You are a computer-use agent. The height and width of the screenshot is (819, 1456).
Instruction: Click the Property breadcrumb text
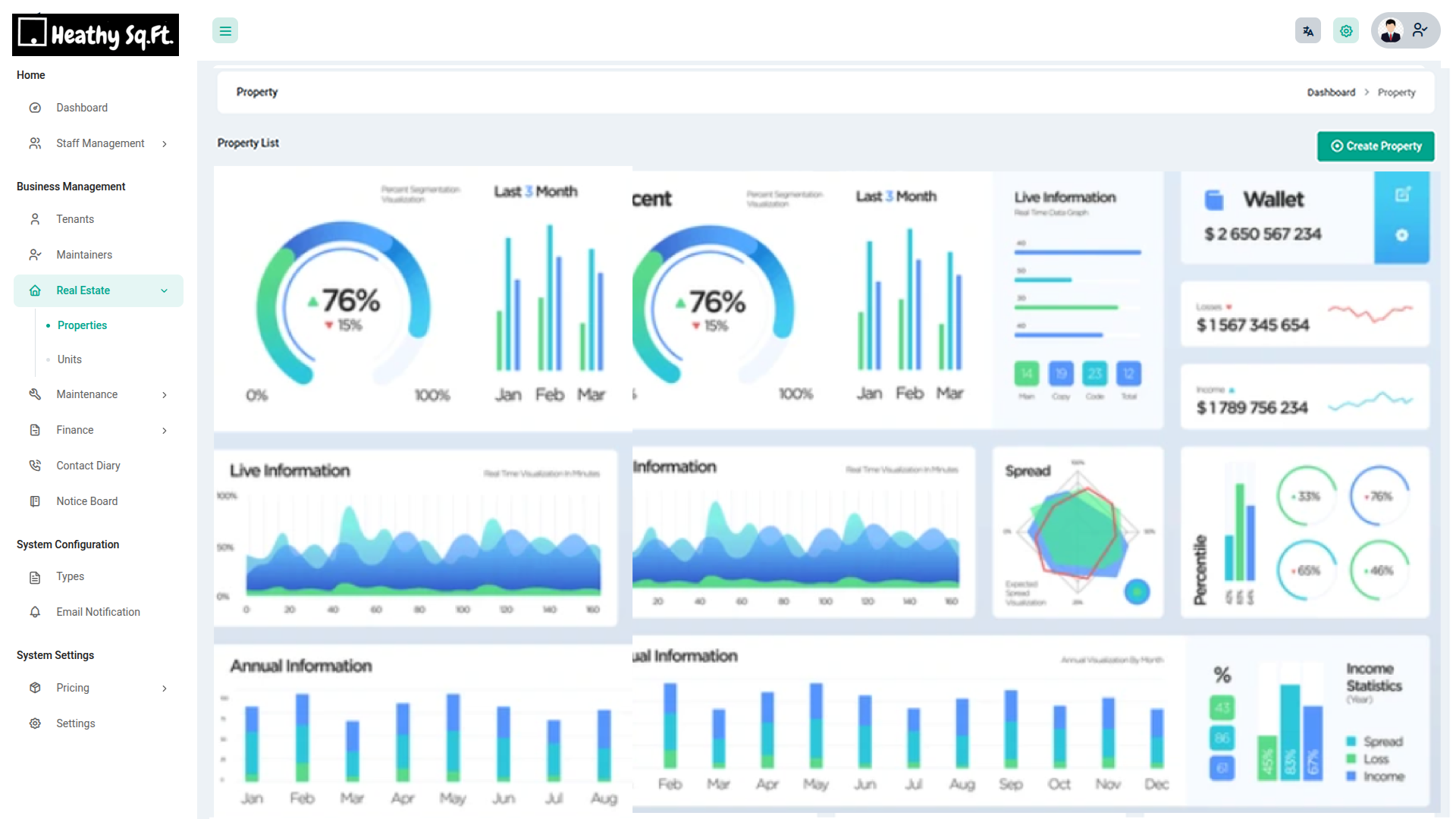tap(1396, 93)
